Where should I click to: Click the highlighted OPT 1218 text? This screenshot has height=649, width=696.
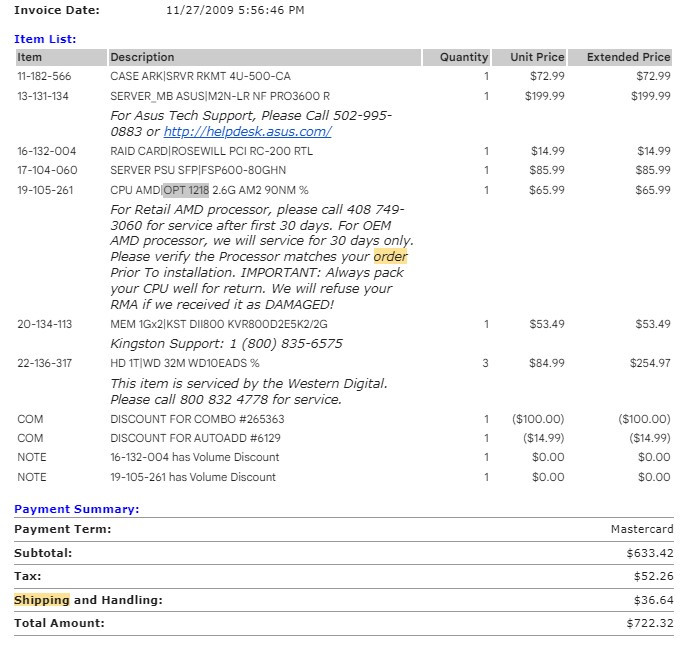186,190
